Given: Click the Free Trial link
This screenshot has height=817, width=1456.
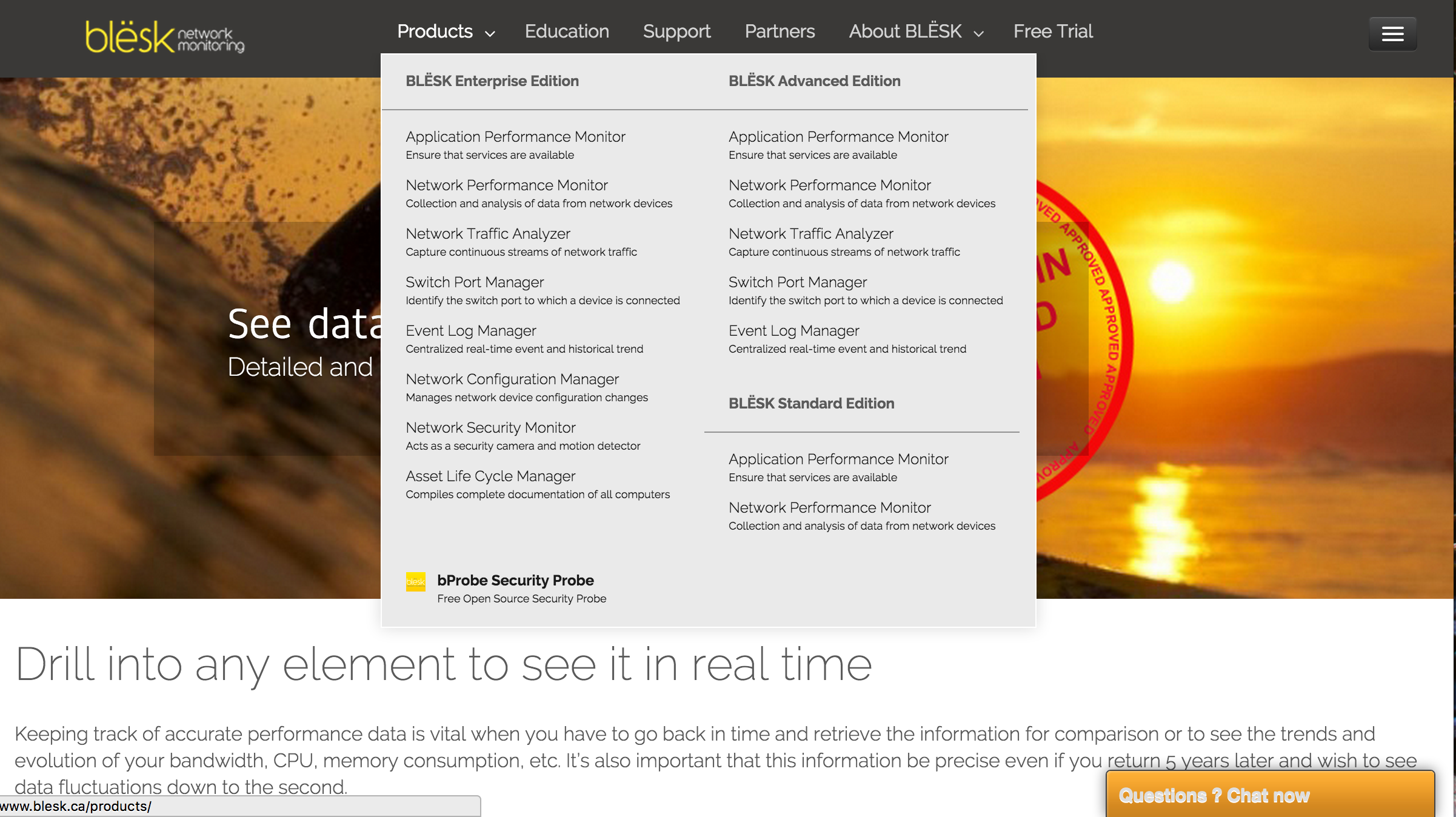Looking at the screenshot, I should coord(1053,32).
